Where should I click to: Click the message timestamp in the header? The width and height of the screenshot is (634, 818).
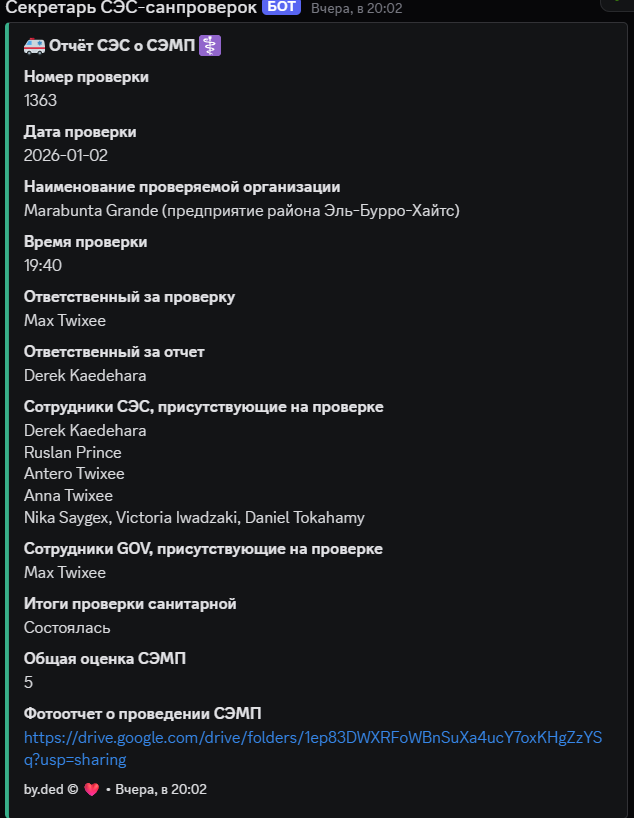click(356, 8)
